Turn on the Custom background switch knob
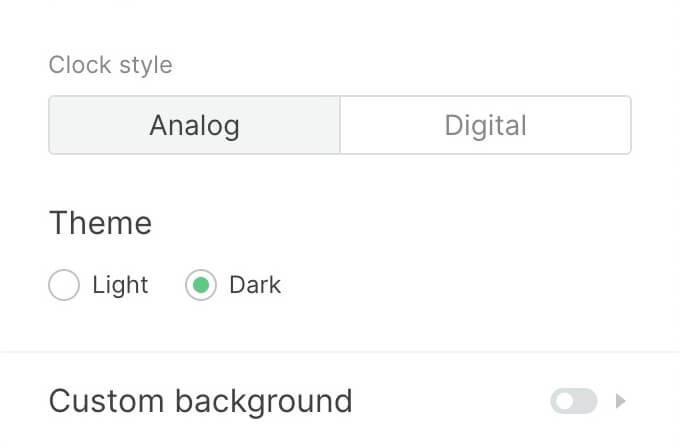This screenshot has height=448, width=680. point(565,402)
